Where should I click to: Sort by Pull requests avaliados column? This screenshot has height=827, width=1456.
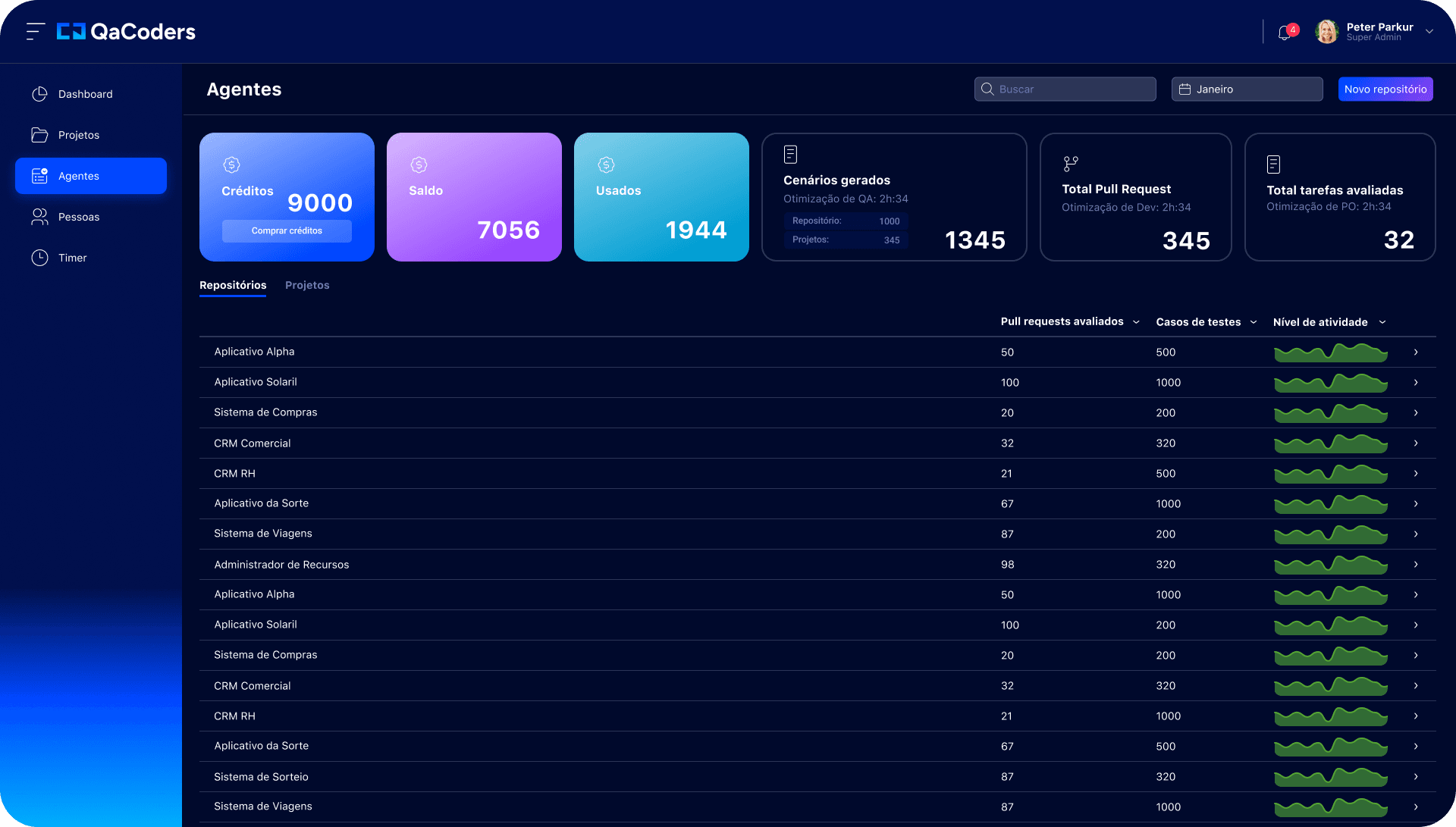1070,321
